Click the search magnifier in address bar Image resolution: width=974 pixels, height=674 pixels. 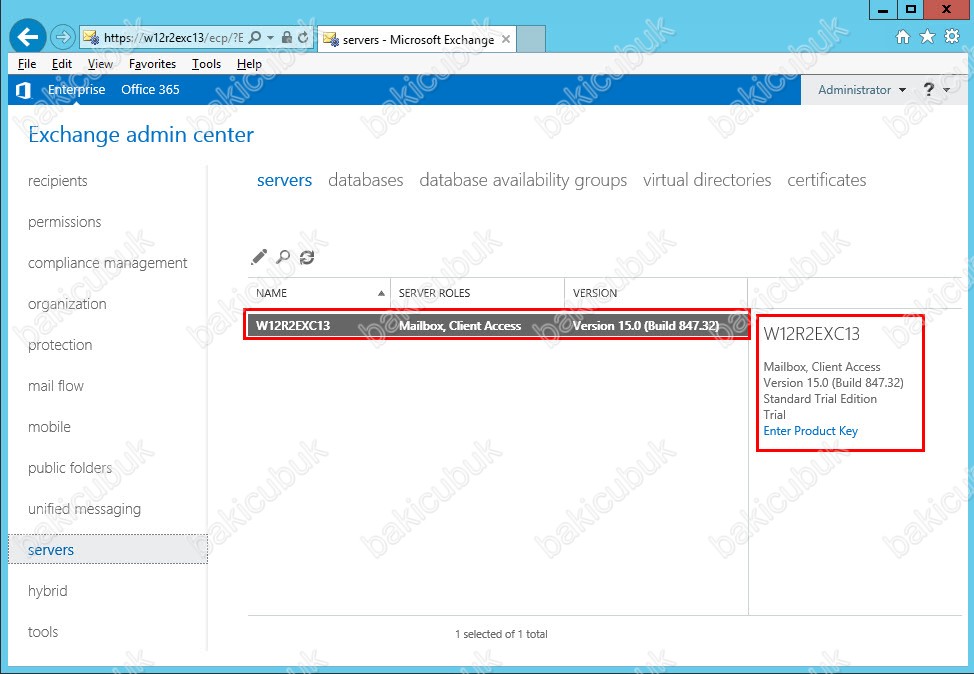[x=255, y=37]
